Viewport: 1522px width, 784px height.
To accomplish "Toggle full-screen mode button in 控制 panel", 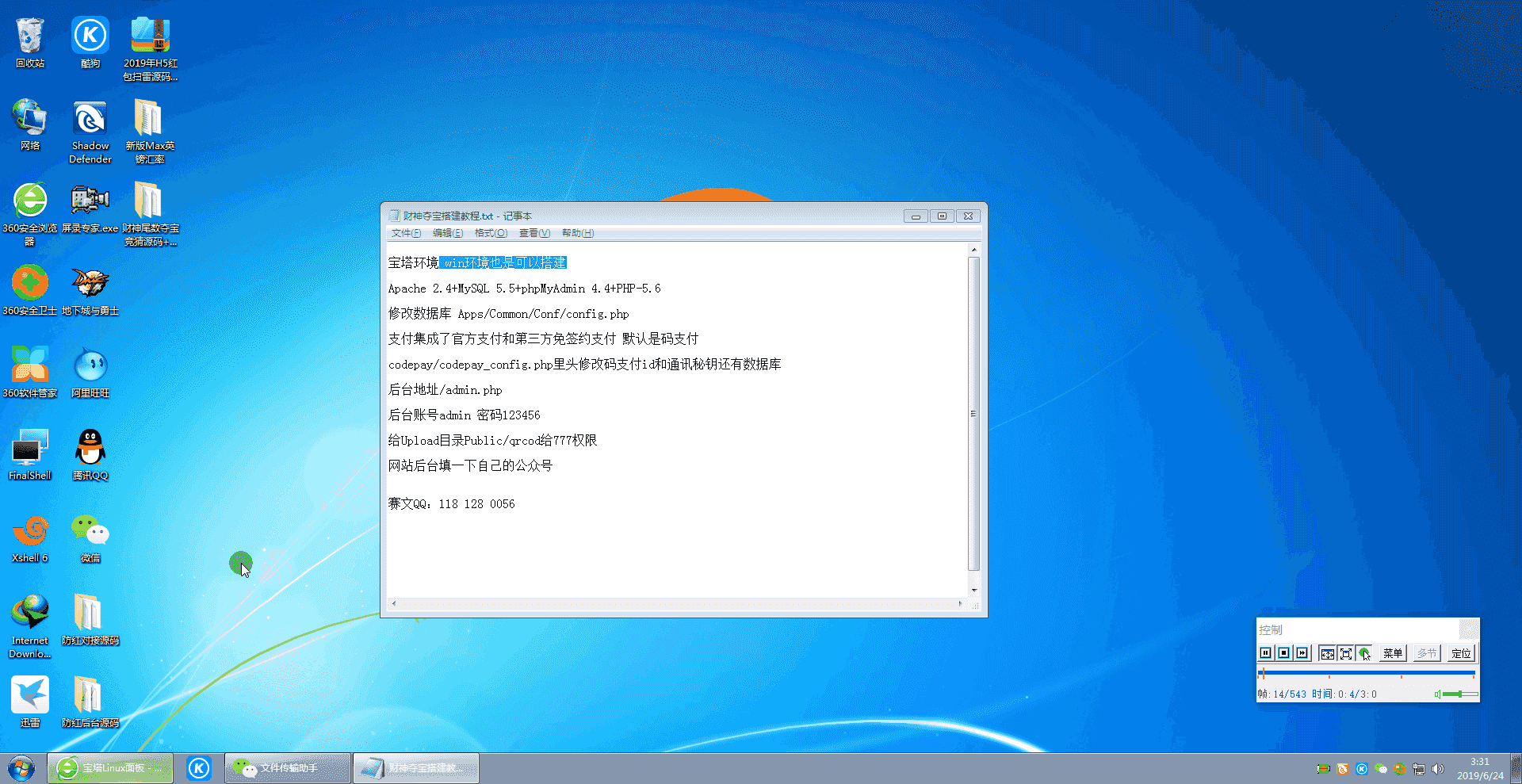I will pos(1345,653).
